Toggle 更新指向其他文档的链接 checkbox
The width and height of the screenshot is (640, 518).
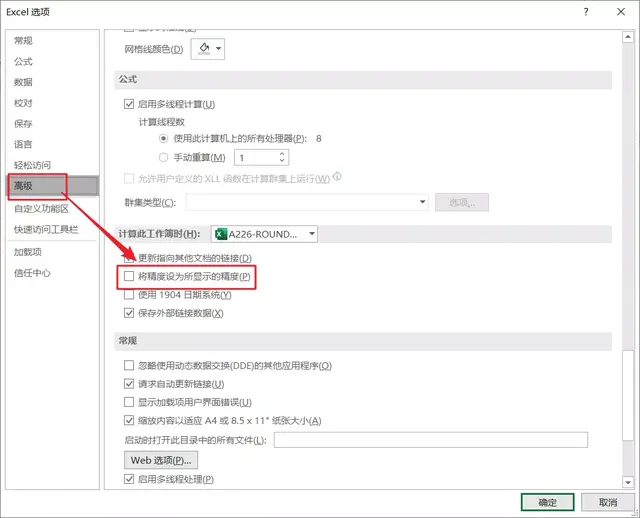point(129,258)
